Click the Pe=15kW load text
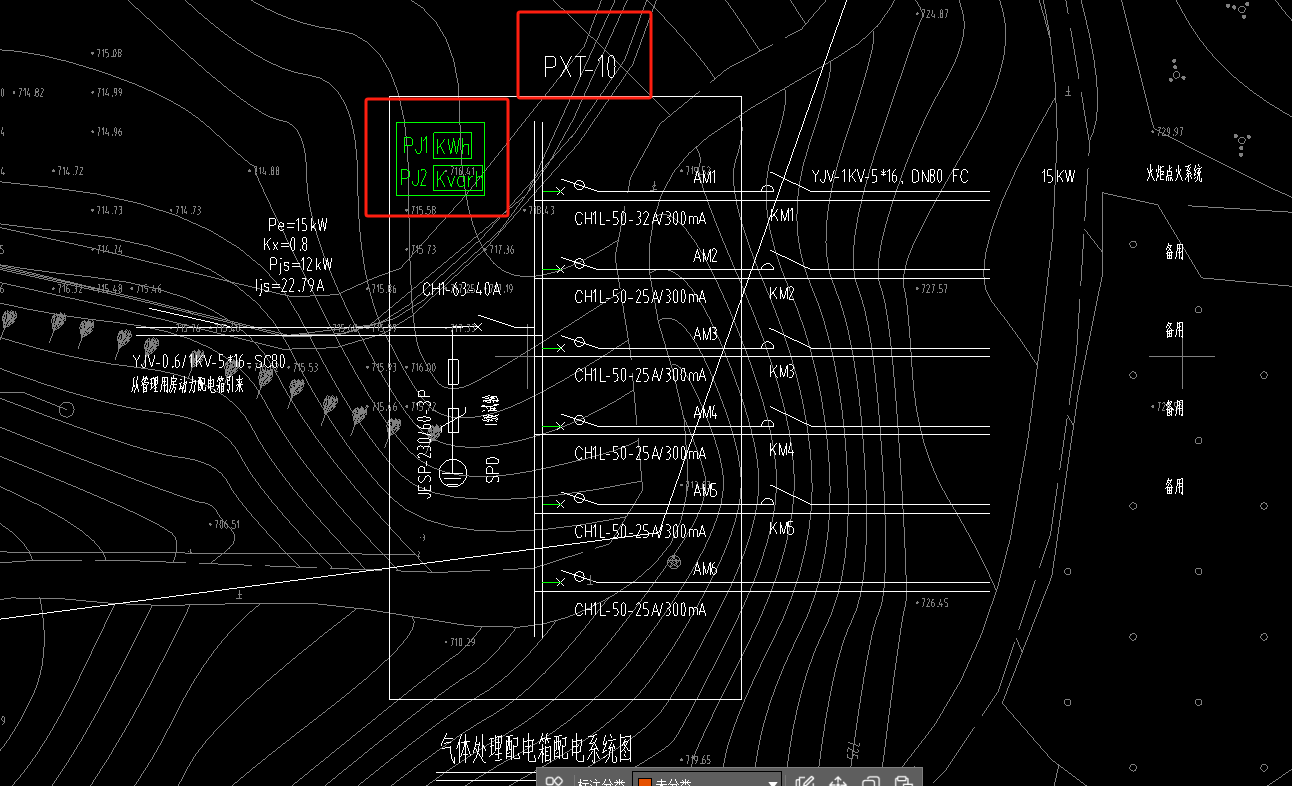 298,225
